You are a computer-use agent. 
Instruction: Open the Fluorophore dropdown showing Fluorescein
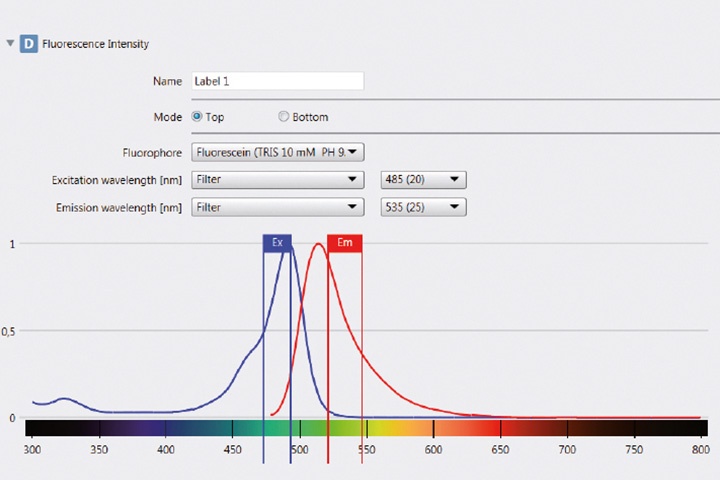click(x=277, y=153)
